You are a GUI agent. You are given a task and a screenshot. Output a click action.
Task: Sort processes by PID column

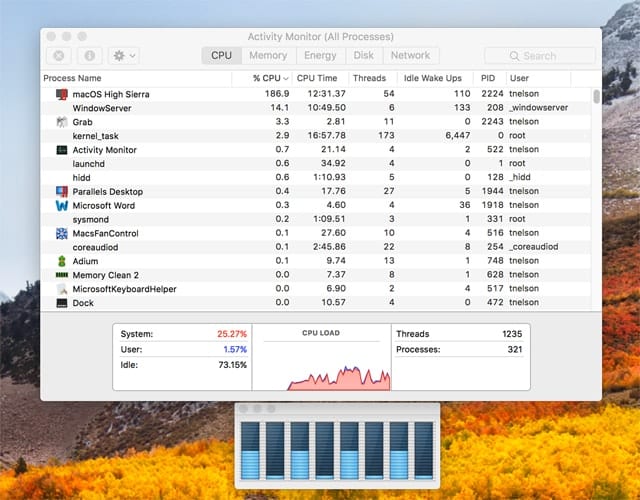click(488, 78)
